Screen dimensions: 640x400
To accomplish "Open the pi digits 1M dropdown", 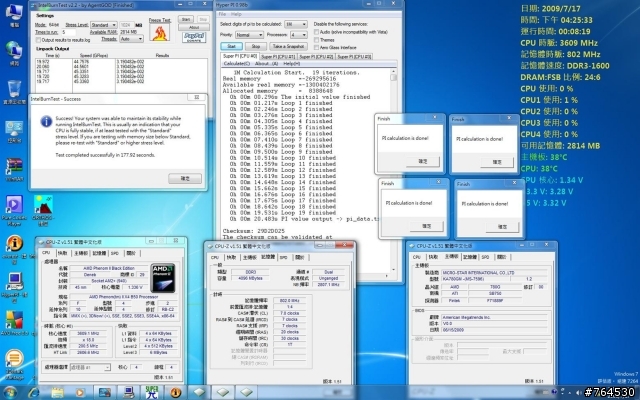I will (296, 24).
